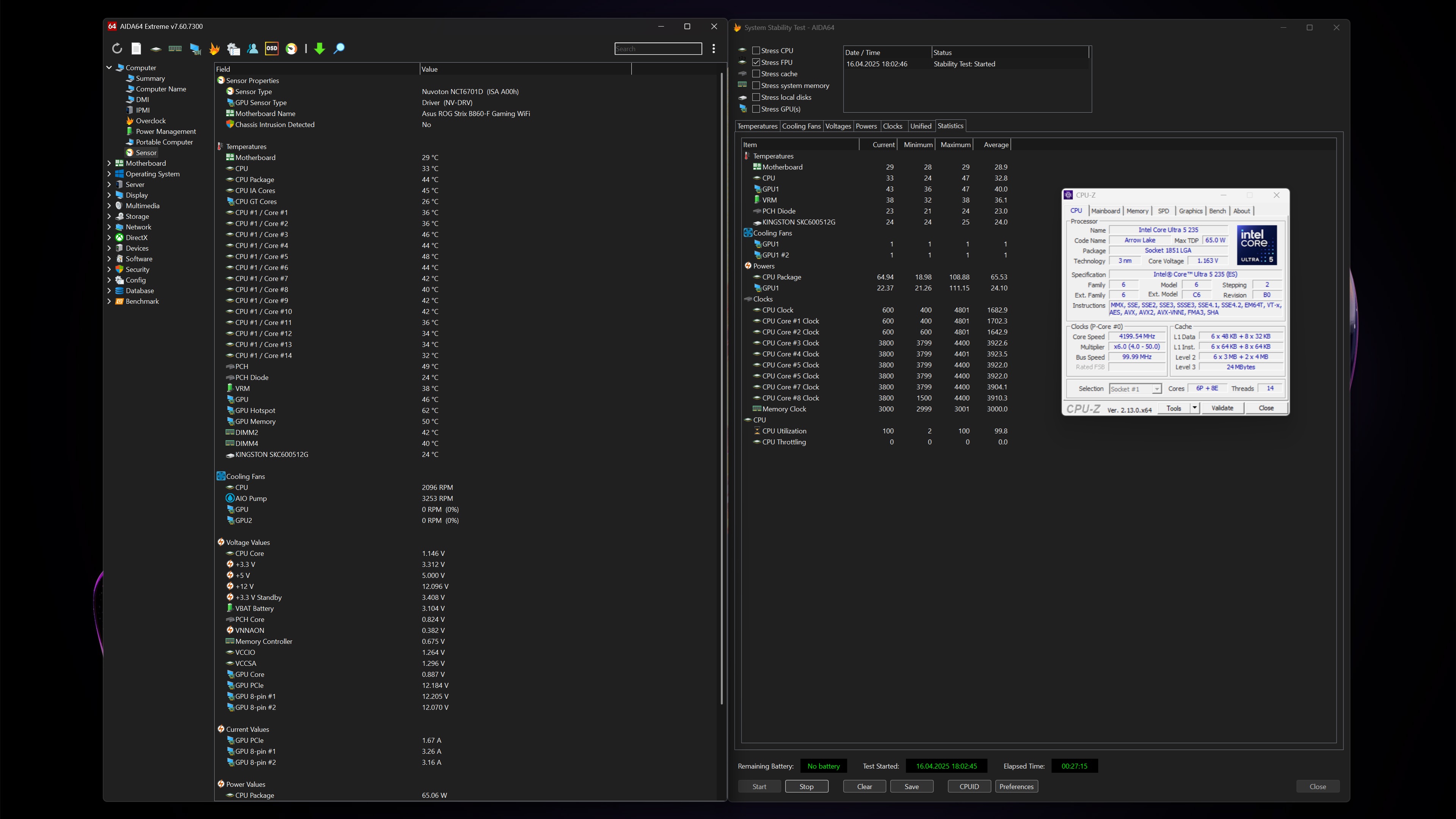Switch to the Powers tab in stability test
The width and height of the screenshot is (1456, 819).
click(866, 126)
